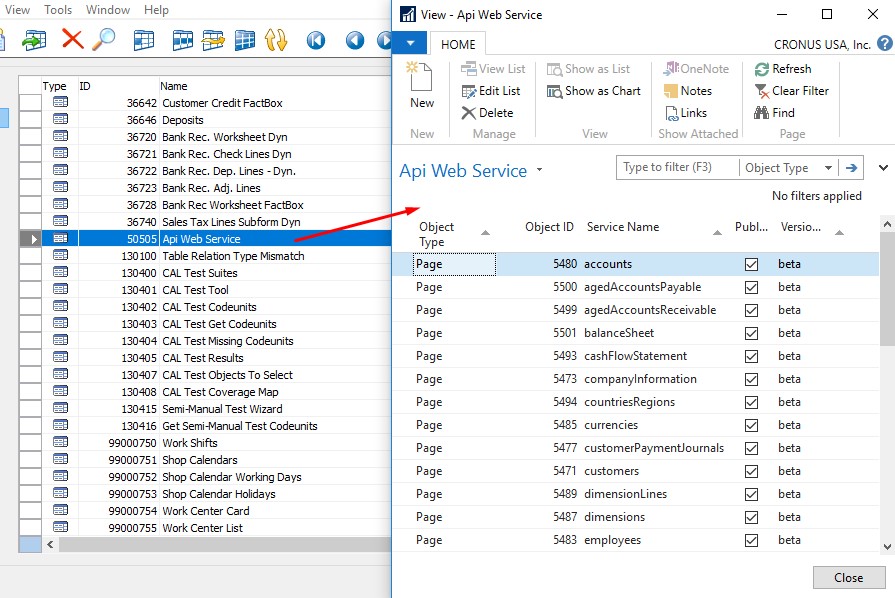Toggle Published checkbox for currencies

coord(751,425)
